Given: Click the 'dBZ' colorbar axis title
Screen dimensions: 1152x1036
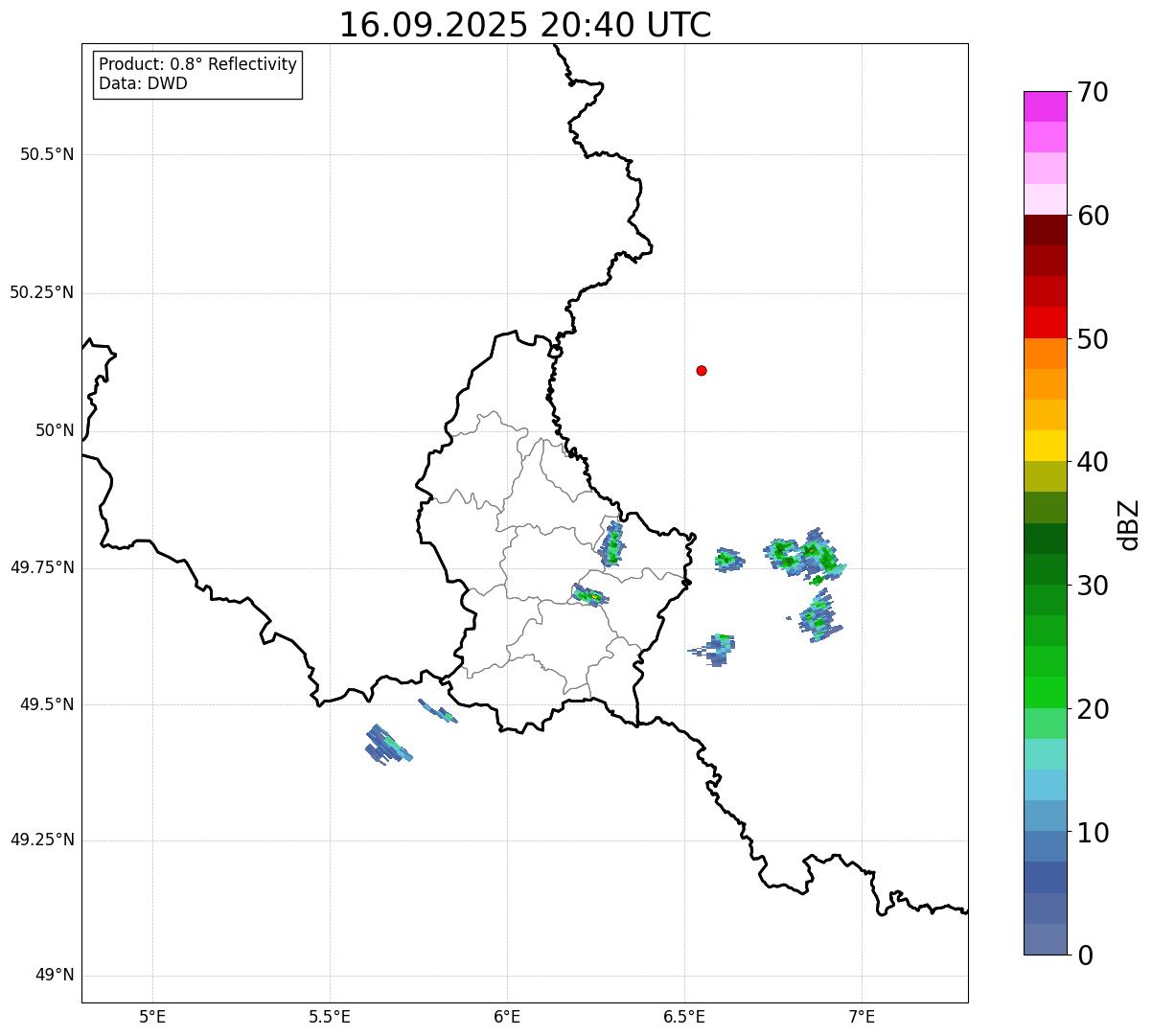Looking at the screenshot, I should 1129,524.
